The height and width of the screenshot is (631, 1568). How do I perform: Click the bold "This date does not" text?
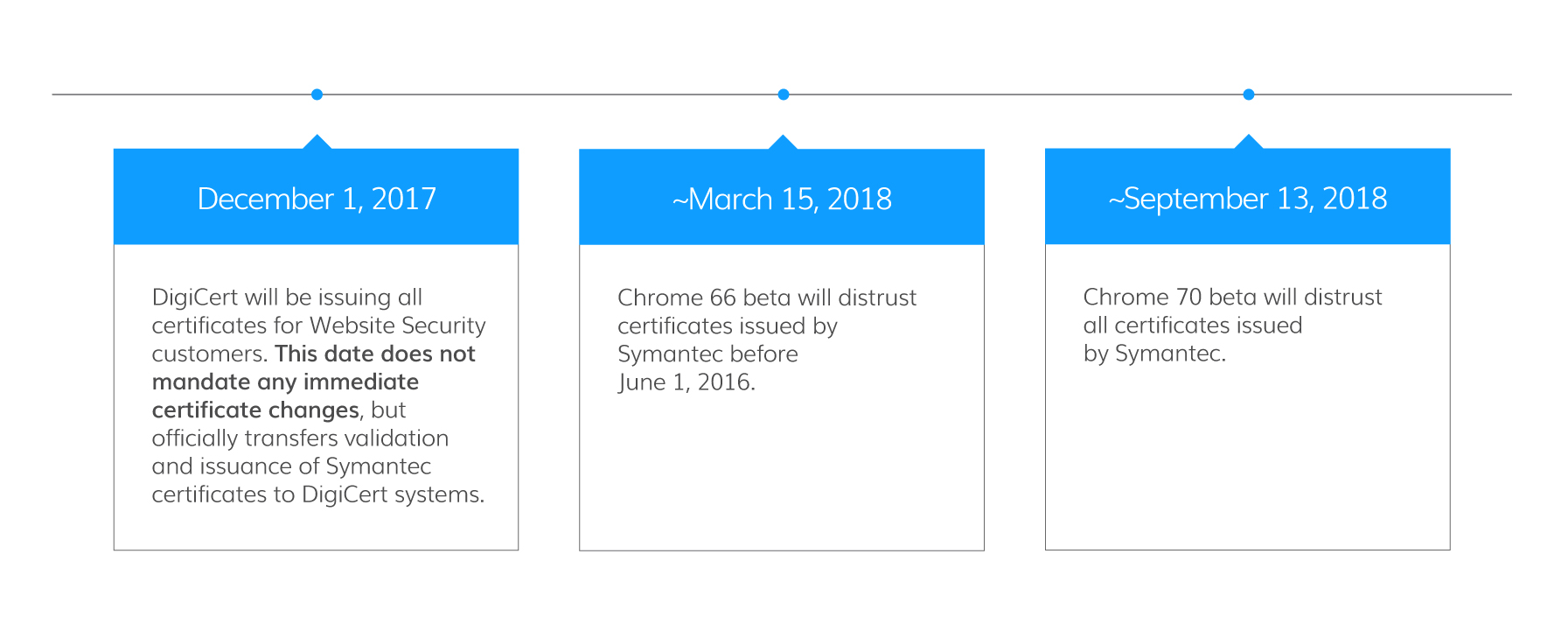(x=375, y=354)
